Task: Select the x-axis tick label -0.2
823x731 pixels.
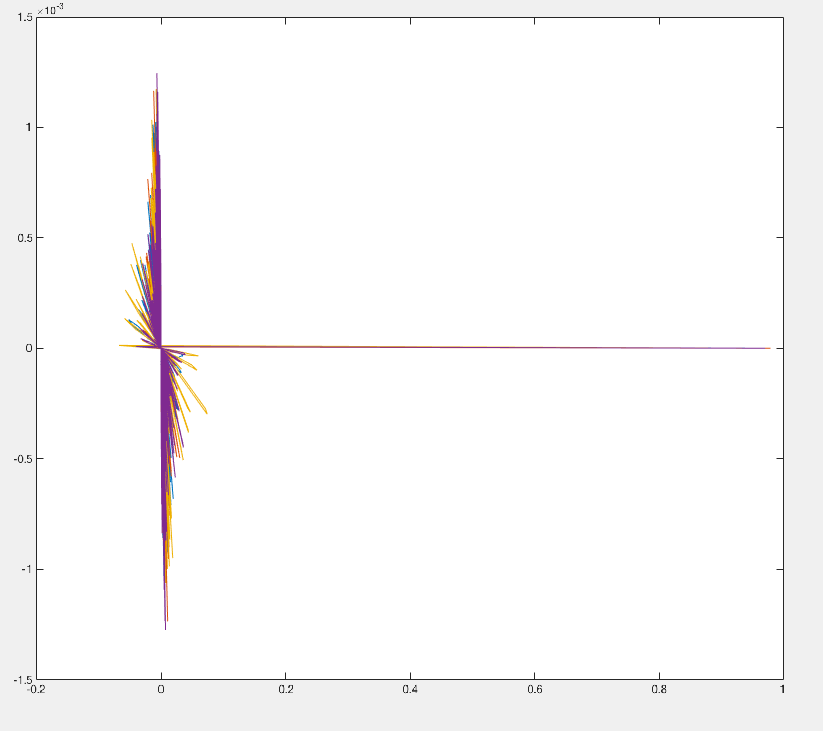Action: click(x=36, y=689)
